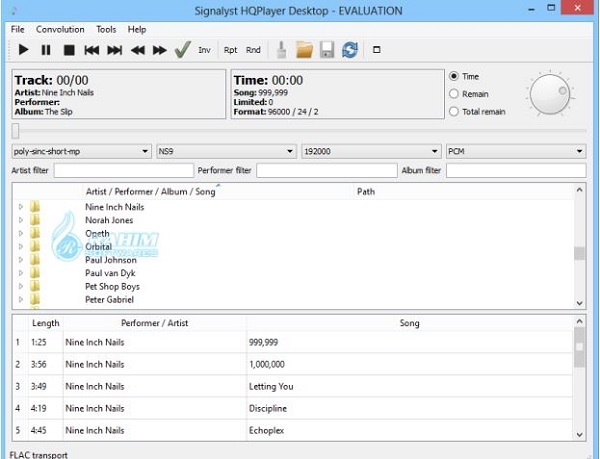Image resolution: width=600 pixels, height=459 pixels.
Task: Click the blue refresh library icon
Action: coord(349,50)
